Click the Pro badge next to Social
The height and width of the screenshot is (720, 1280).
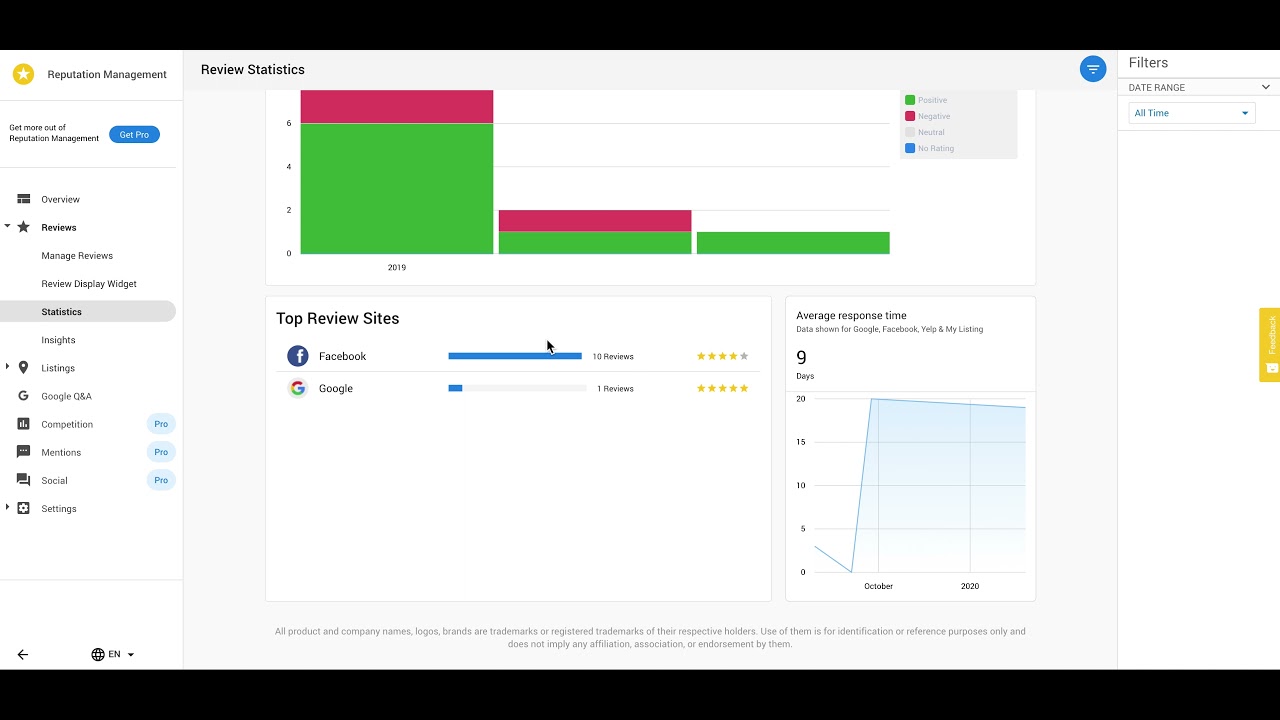161,480
